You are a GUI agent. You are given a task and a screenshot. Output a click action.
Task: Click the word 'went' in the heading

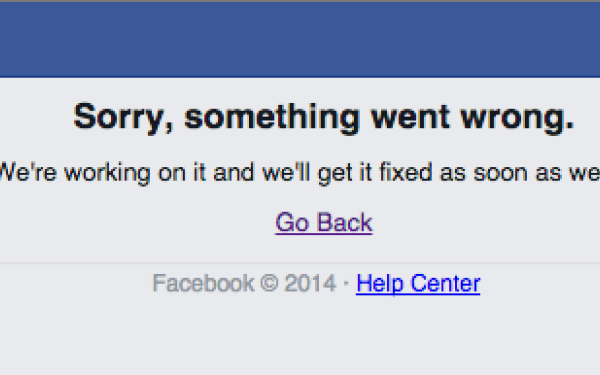(410, 117)
